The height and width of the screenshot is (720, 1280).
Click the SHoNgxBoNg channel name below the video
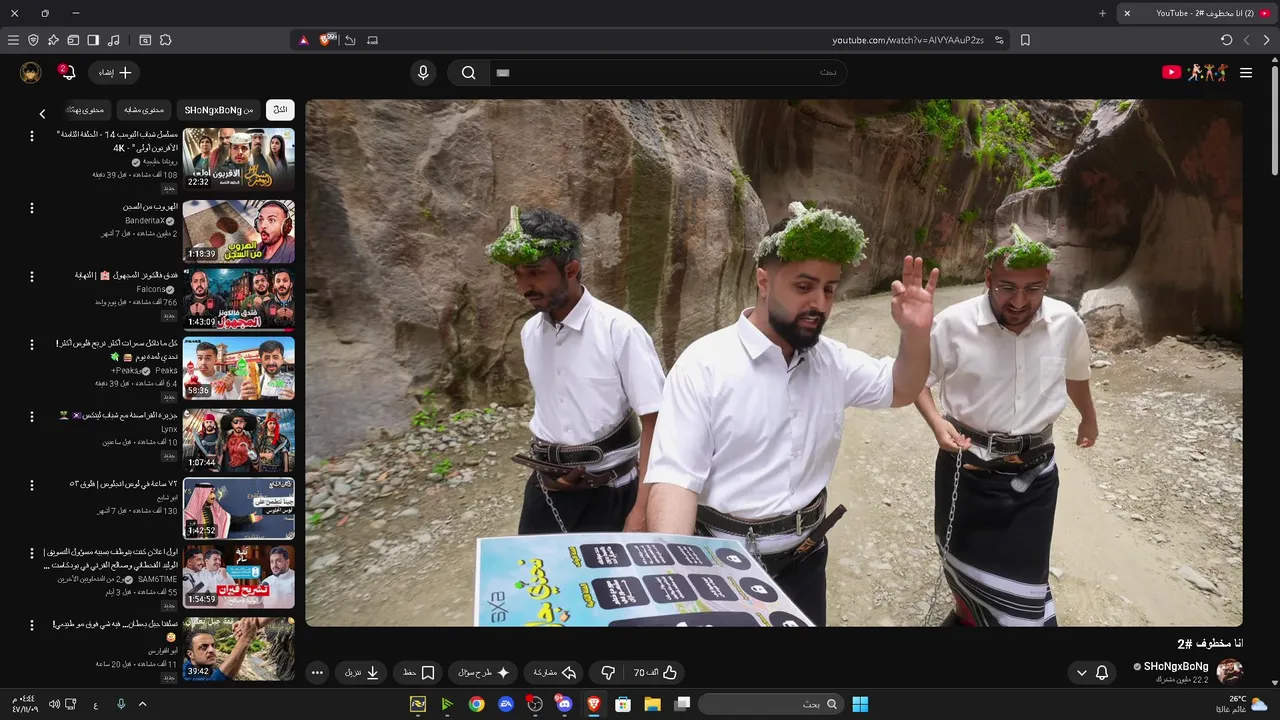[1176, 666]
